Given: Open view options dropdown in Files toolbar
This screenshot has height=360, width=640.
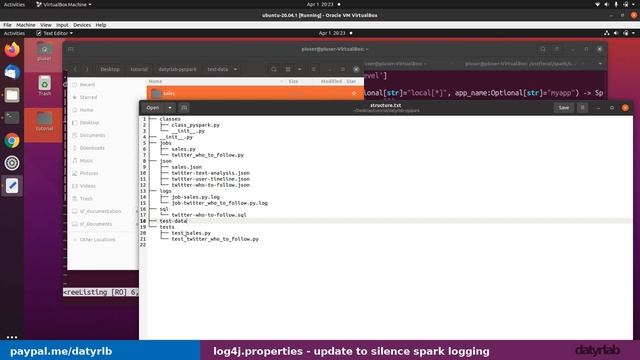Looking at the screenshot, I should click(x=300, y=69).
